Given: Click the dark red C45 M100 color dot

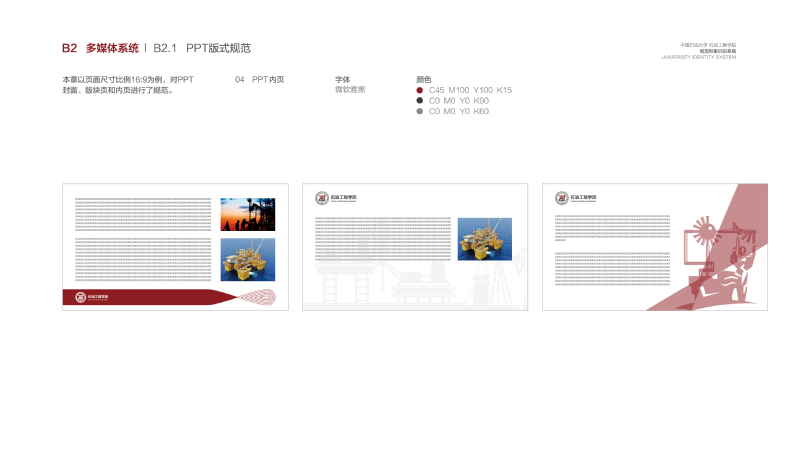Looking at the screenshot, I should click(419, 90).
